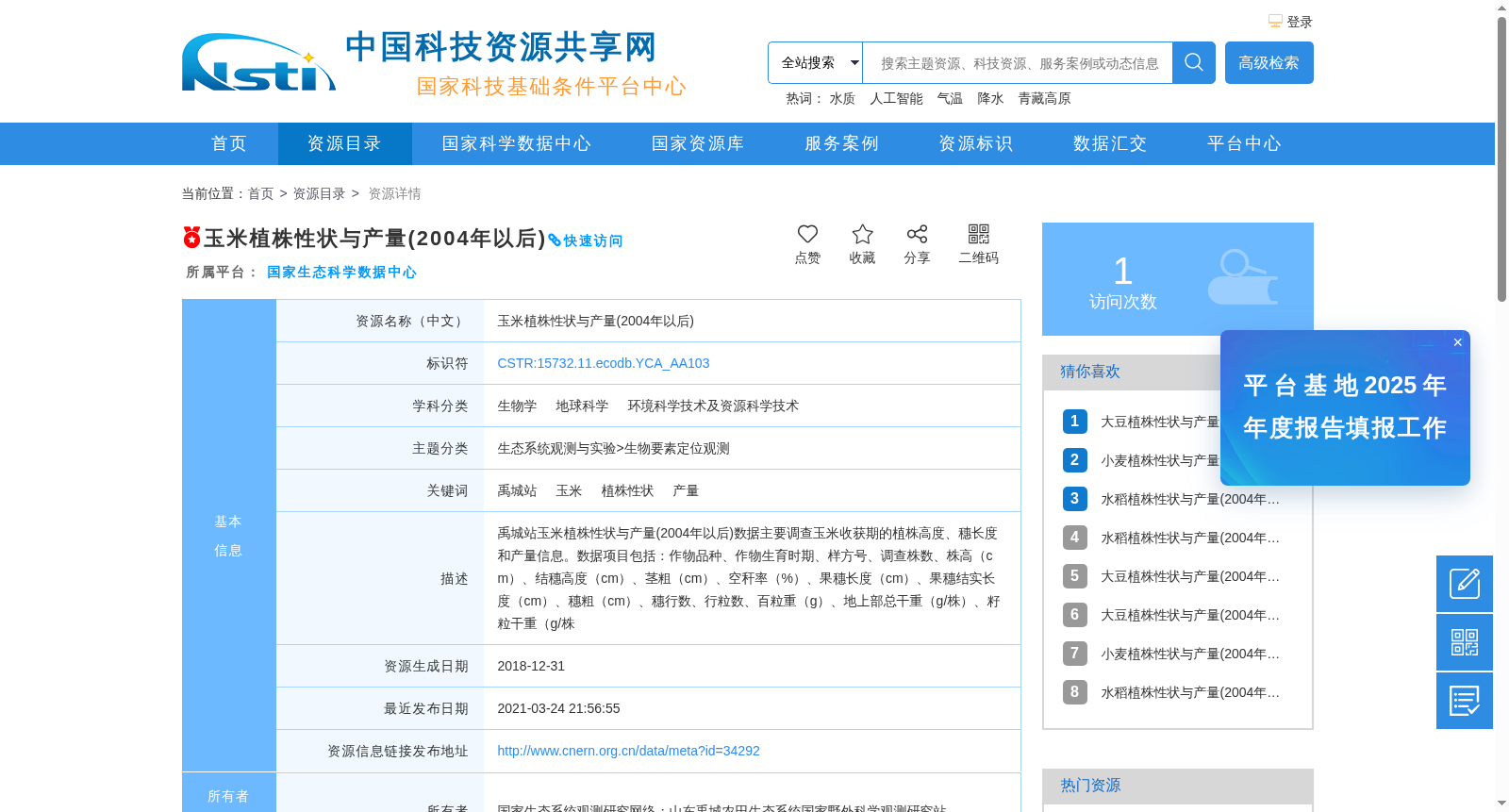Screen dimensions: 1509x812
Task: Go to the 首页 nav tab
Action: coord(229,143)
